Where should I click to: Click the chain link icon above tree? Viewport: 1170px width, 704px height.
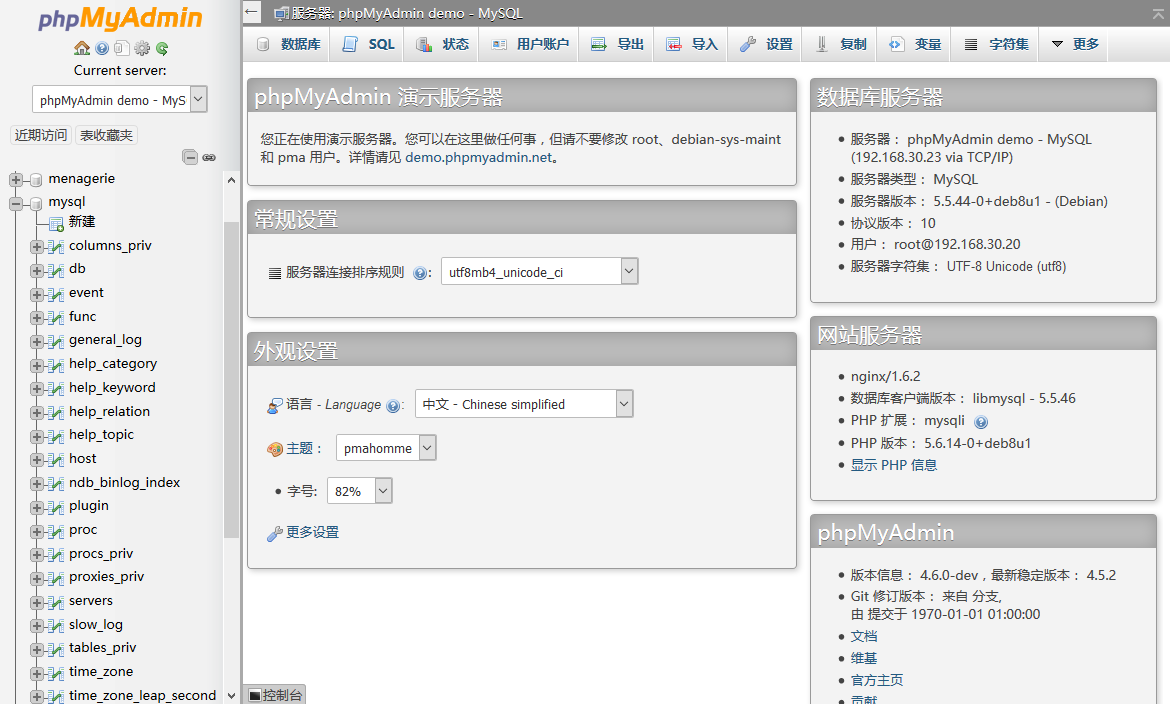coord(209,157)
